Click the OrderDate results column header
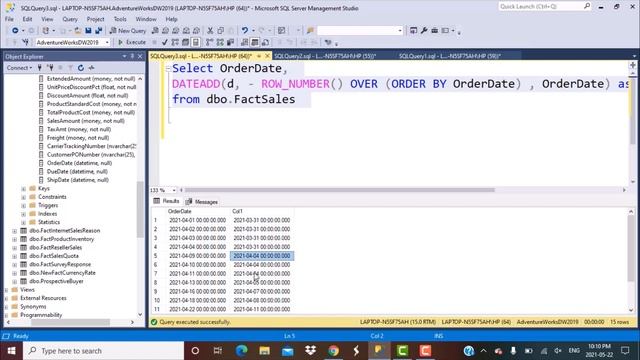The width and height of the screenshot is (640, 360). [x=198, y=211]
